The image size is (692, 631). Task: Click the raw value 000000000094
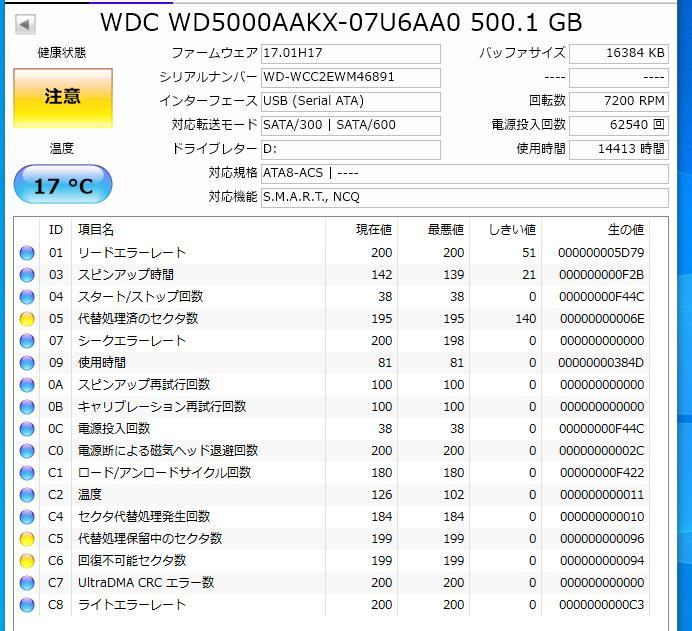click(602, 561)
